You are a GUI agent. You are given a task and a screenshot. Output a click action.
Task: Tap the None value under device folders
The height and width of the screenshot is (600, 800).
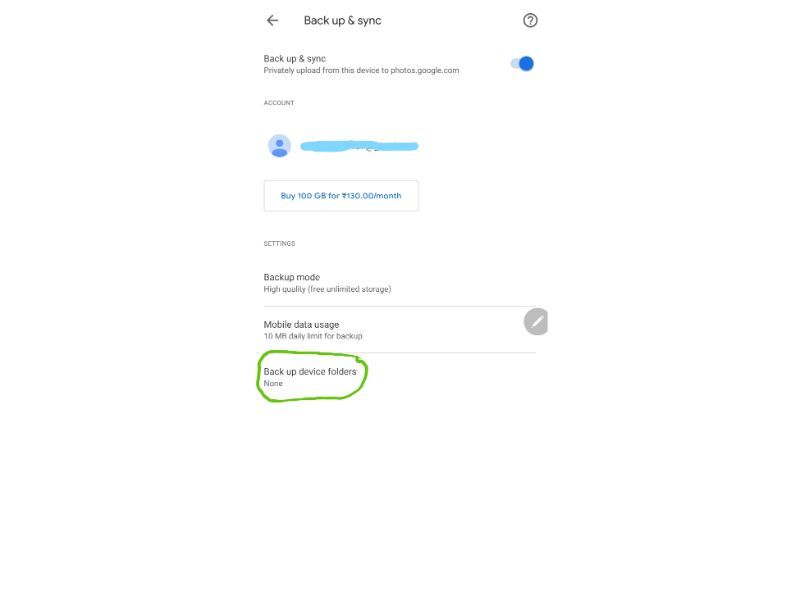pos(273,383)
